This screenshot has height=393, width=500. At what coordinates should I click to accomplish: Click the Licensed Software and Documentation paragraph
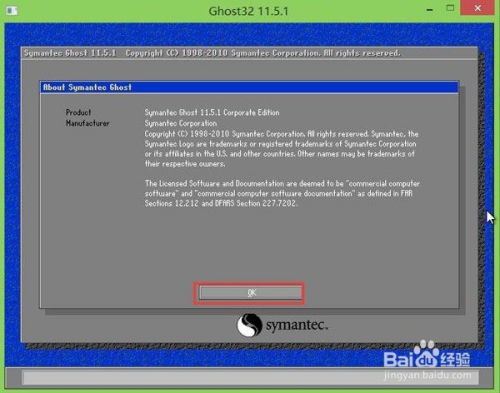click(282, 193)
